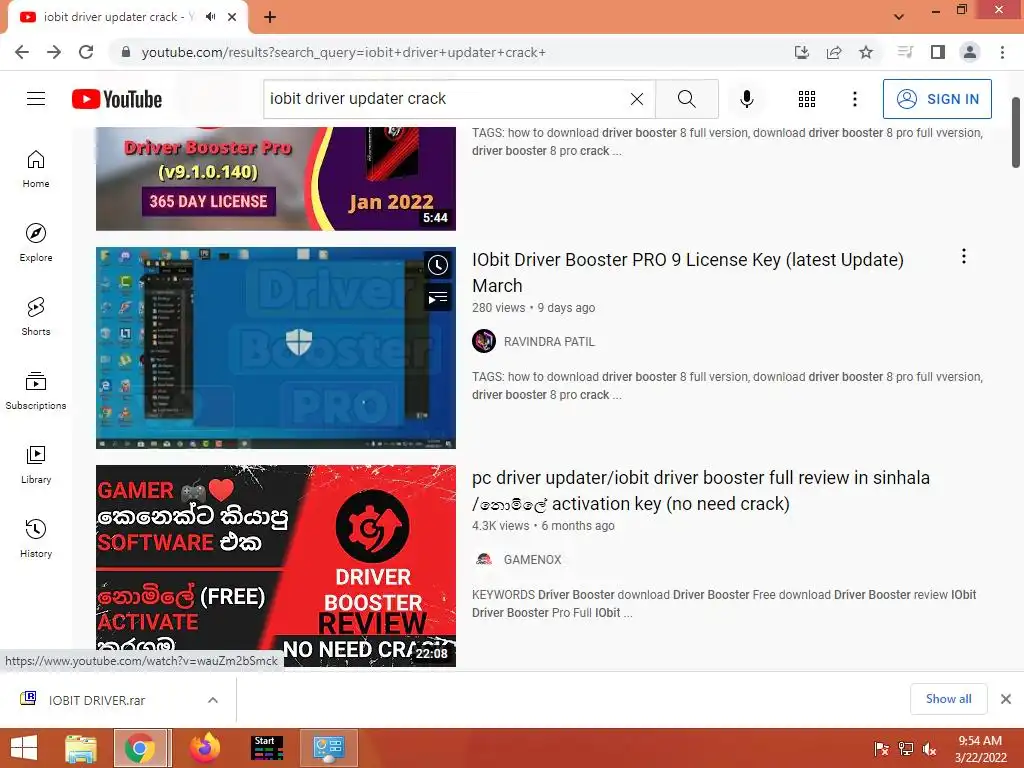This screenshot has height=768, width=1024.
Task: Open the Start tiles app on taskbar
Action: click(267, 748)
